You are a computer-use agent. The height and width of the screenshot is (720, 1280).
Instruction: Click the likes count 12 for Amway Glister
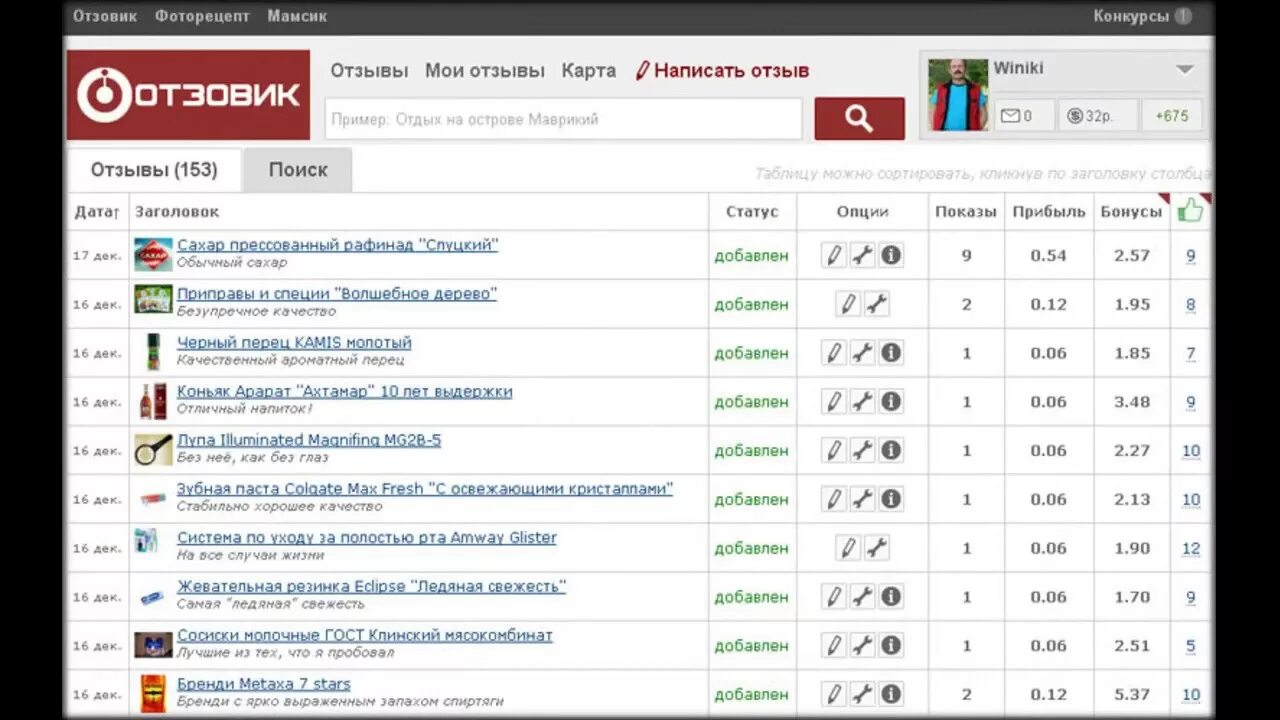point(1190,548)
